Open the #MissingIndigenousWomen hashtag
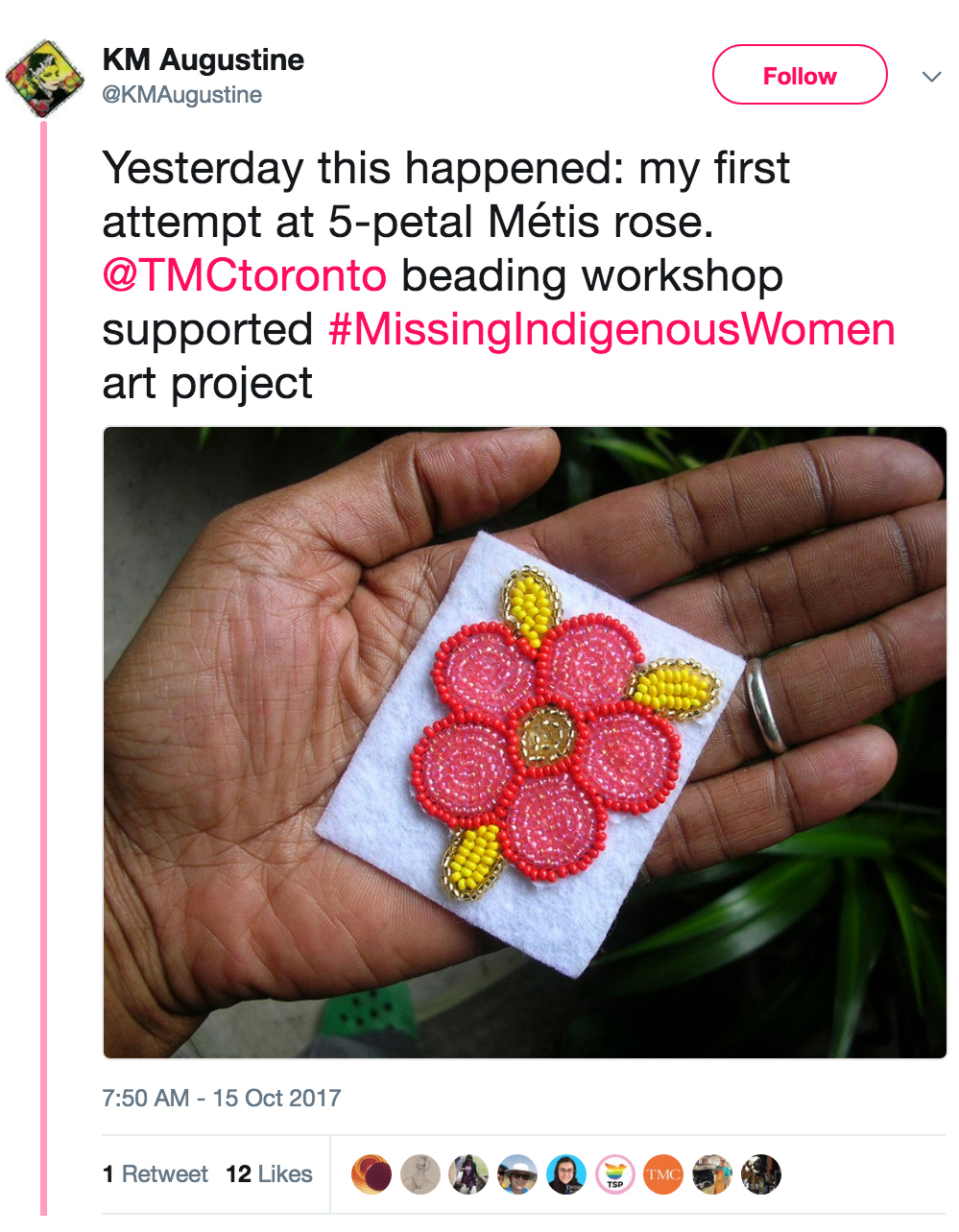The width and height of the screenshot is (959, 1232). tap(611, 330)
